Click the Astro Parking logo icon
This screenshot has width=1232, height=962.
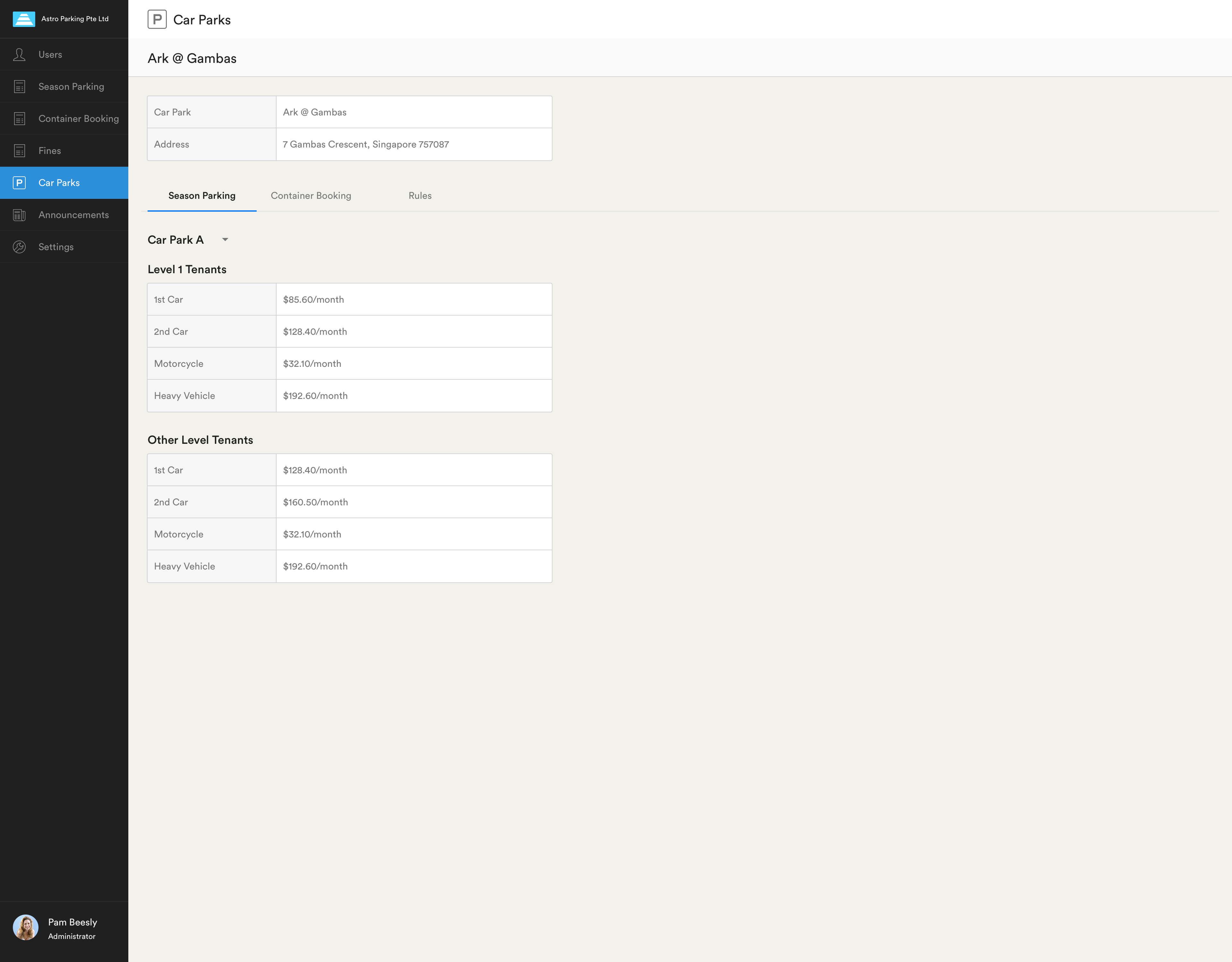(24, 19)
